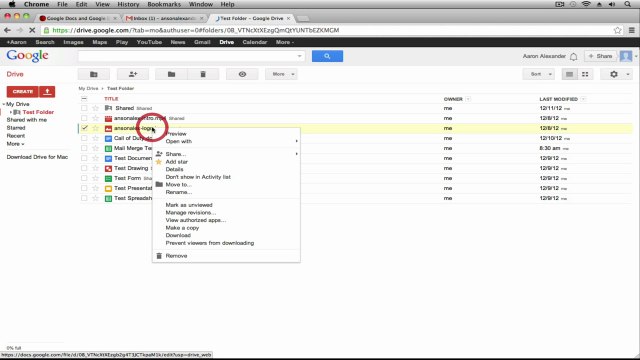Image resolution: width=640 pixels, height=360 pixels.
Task: Click the + Share button
Action: click(x=600, y=56)
